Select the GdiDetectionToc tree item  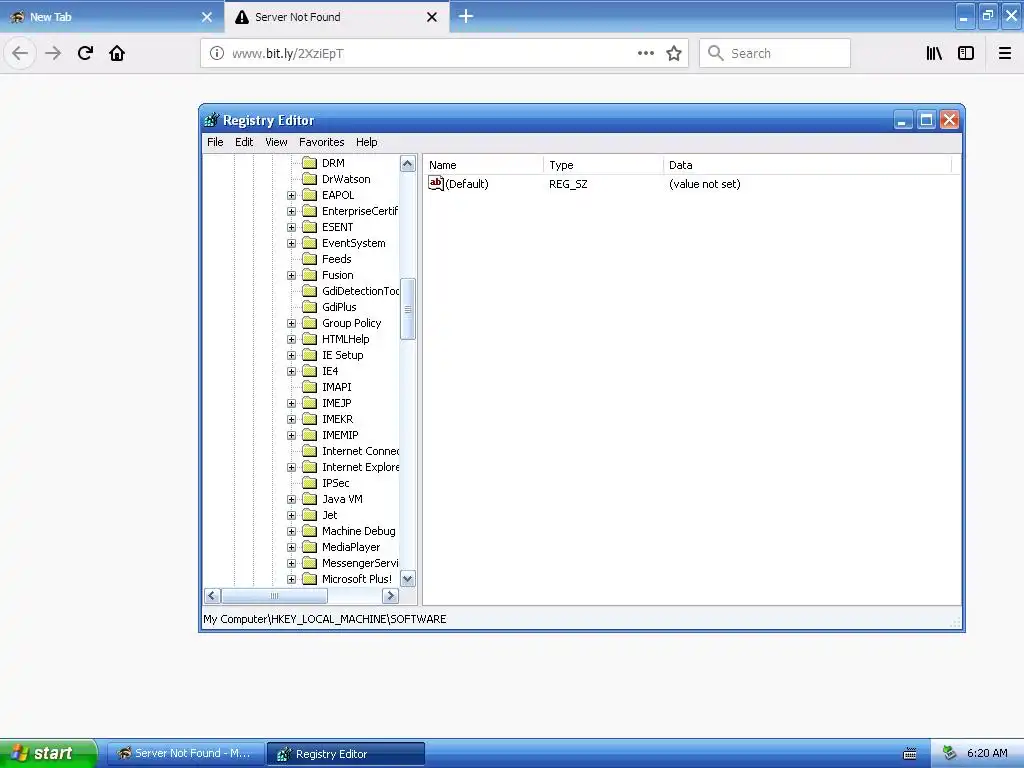360,291
